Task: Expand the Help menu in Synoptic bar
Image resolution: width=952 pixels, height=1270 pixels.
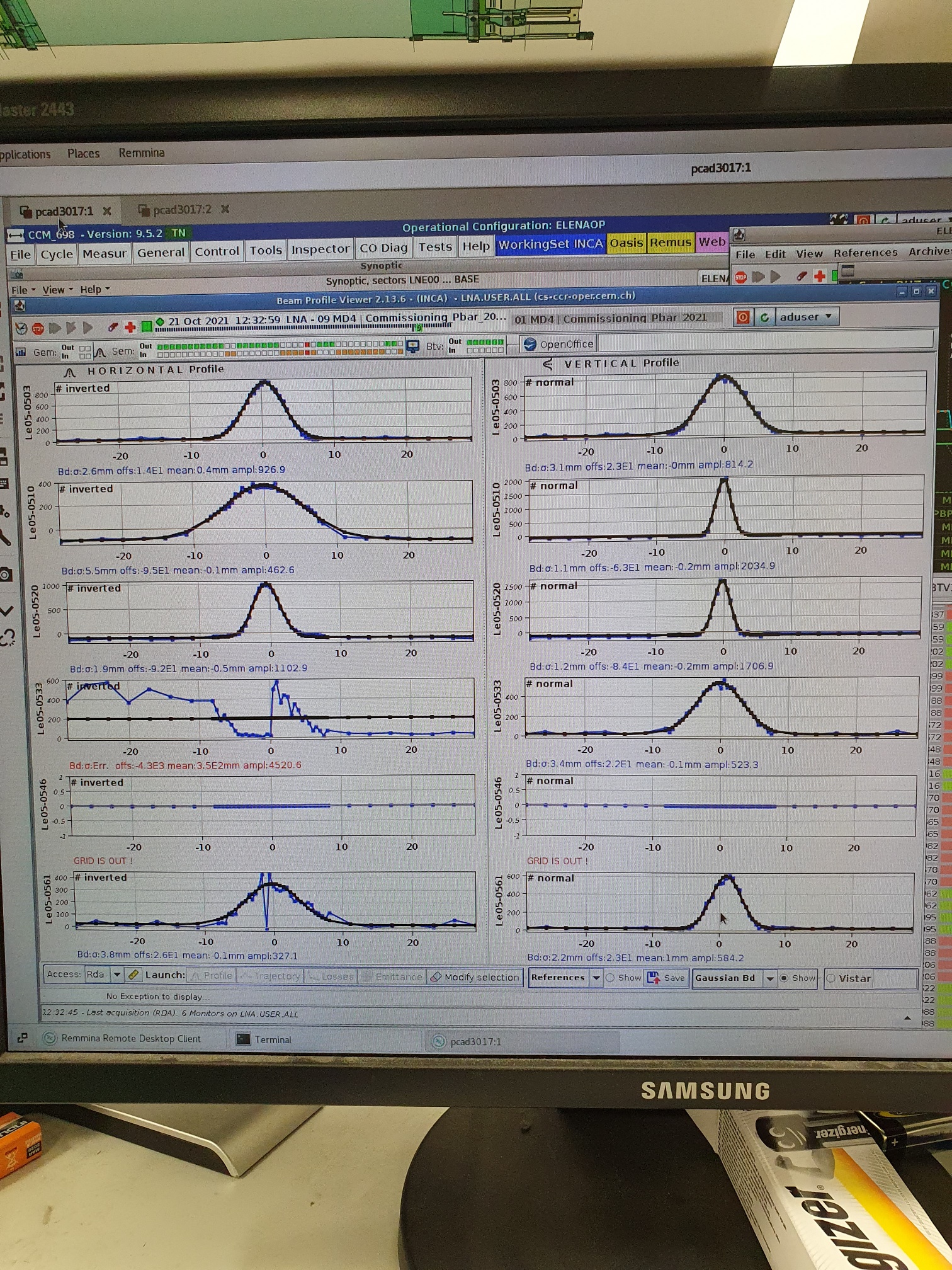Action: click(95, 289)
